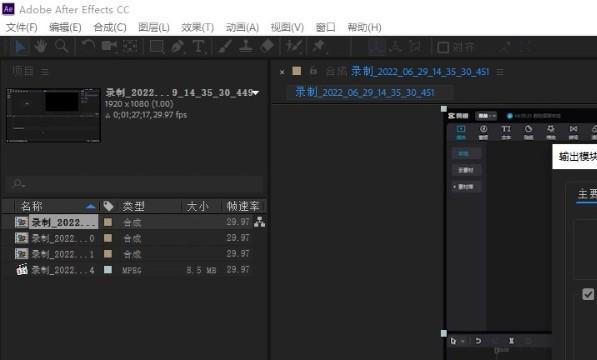
Task: Click the lock icon in composition panel header
Action: pos(313,71)
